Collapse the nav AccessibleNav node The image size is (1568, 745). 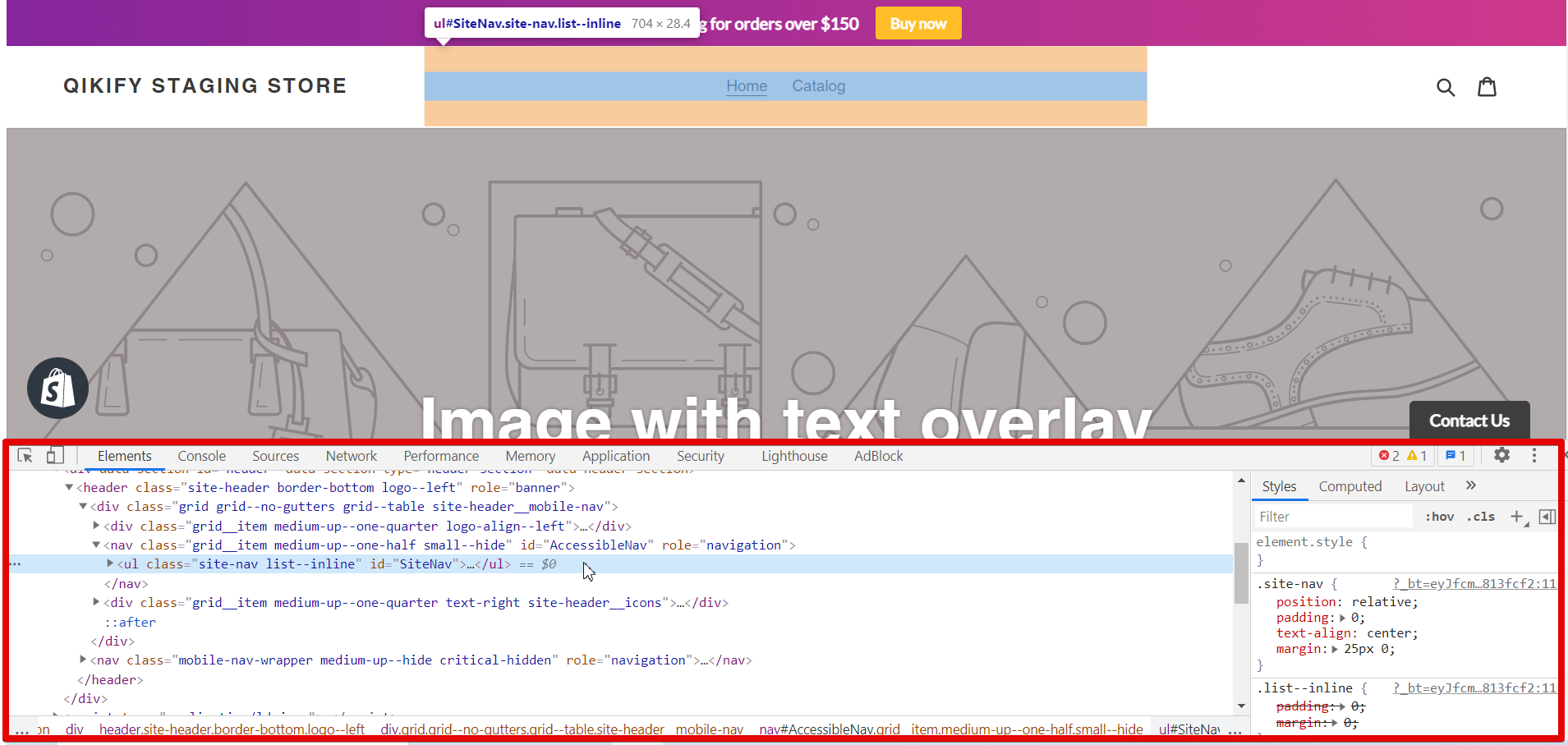[96, 545]
